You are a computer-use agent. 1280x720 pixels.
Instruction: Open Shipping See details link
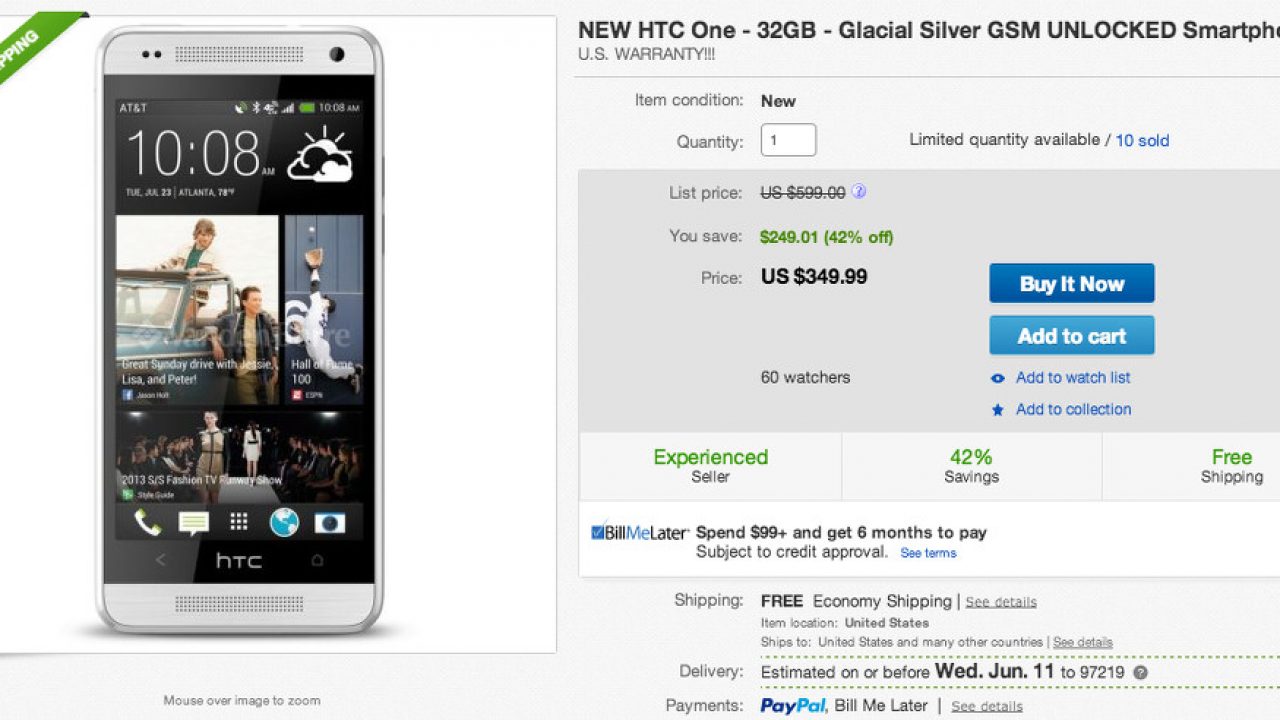pyautogui.click(x=1001, y=602)
